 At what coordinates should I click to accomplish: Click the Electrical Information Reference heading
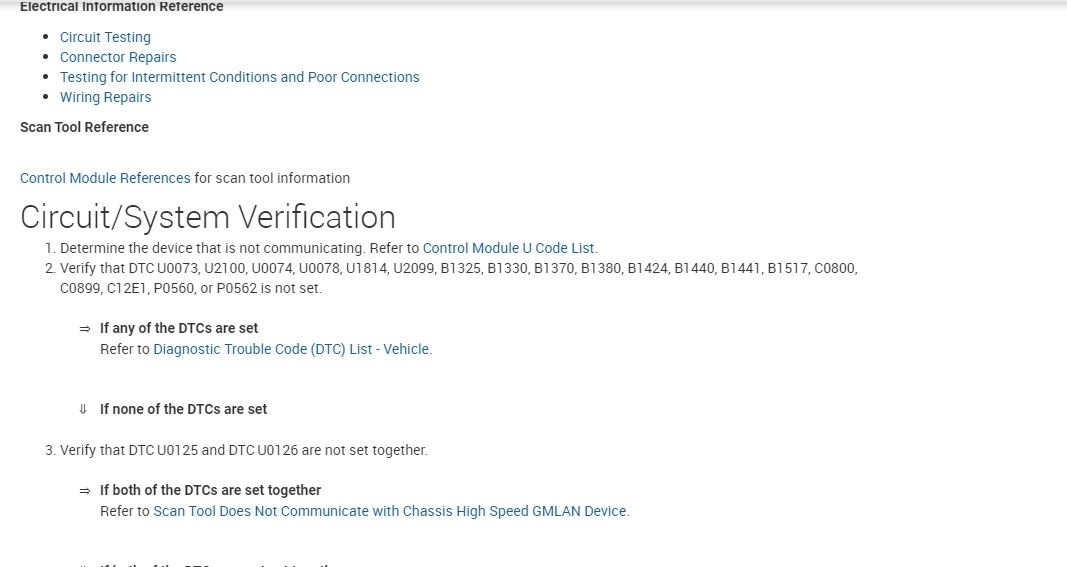[x=121, y=7]
